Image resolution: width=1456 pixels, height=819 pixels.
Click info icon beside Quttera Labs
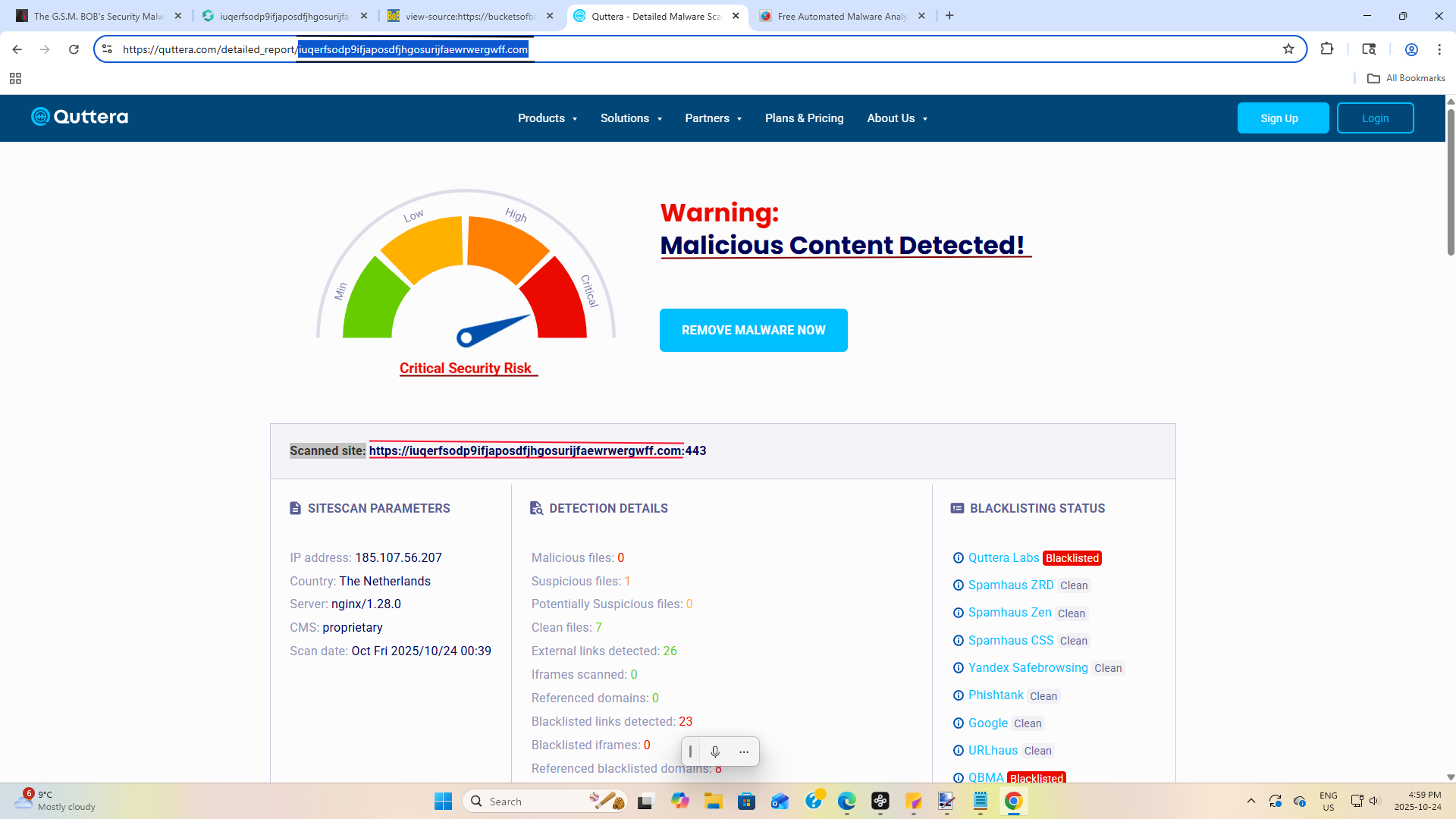[x=959, y=558]
